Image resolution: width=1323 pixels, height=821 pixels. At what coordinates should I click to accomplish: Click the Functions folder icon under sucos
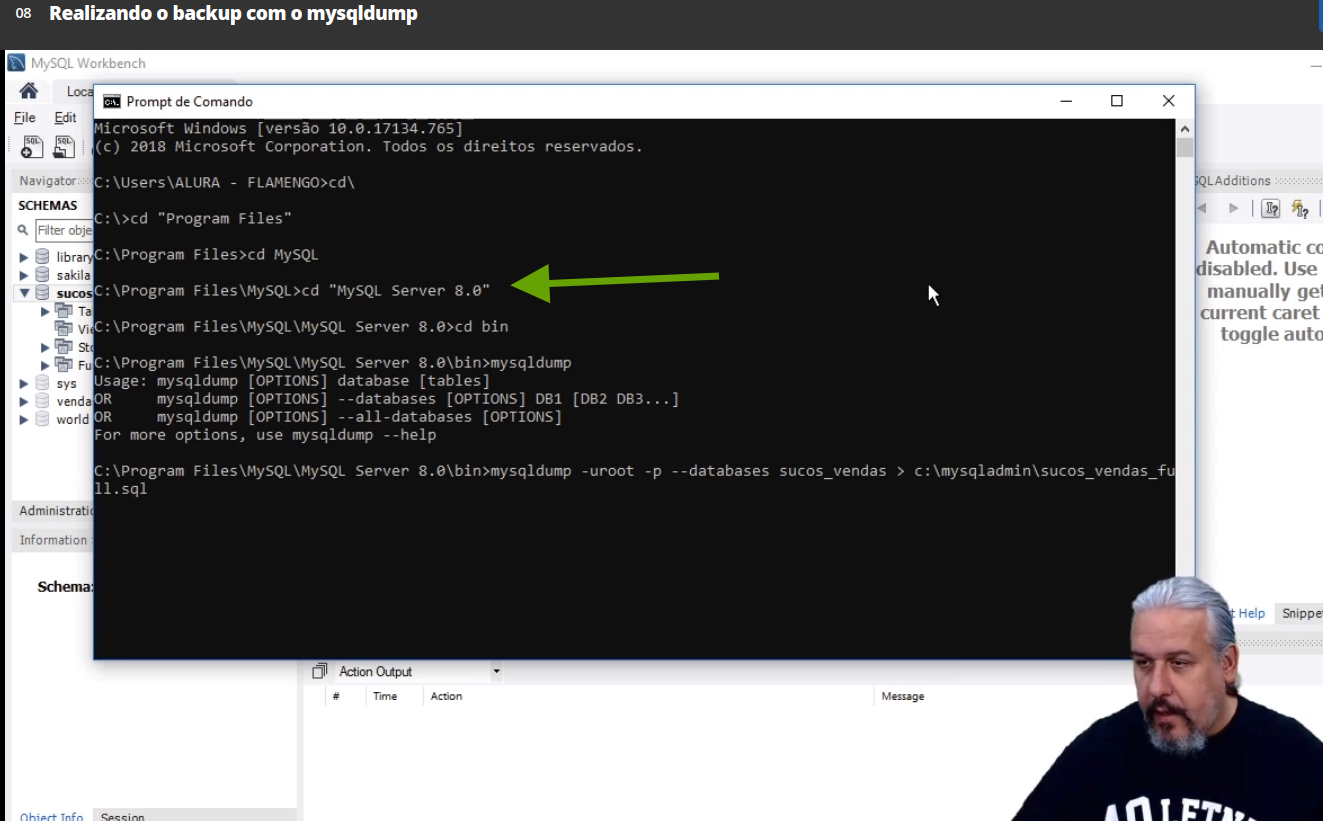tap(64, 365)
